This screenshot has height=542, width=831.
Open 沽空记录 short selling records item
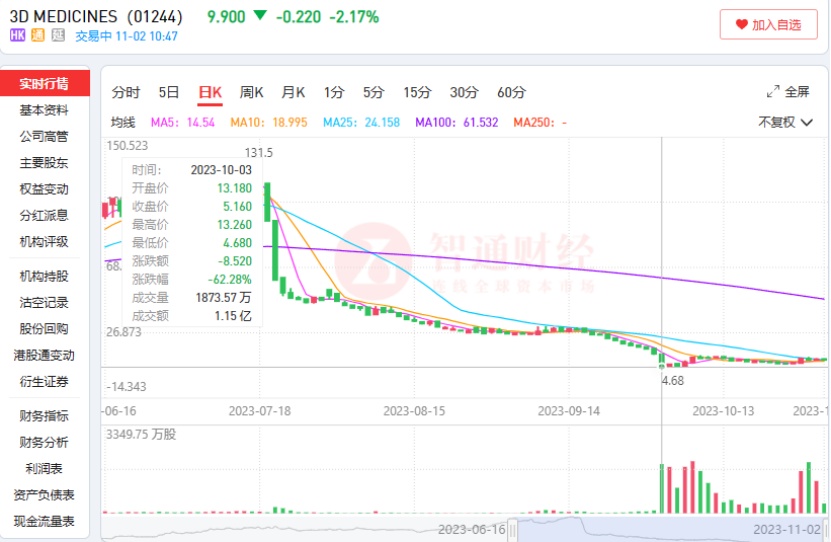pyautogui.click(x=45, y=303)
